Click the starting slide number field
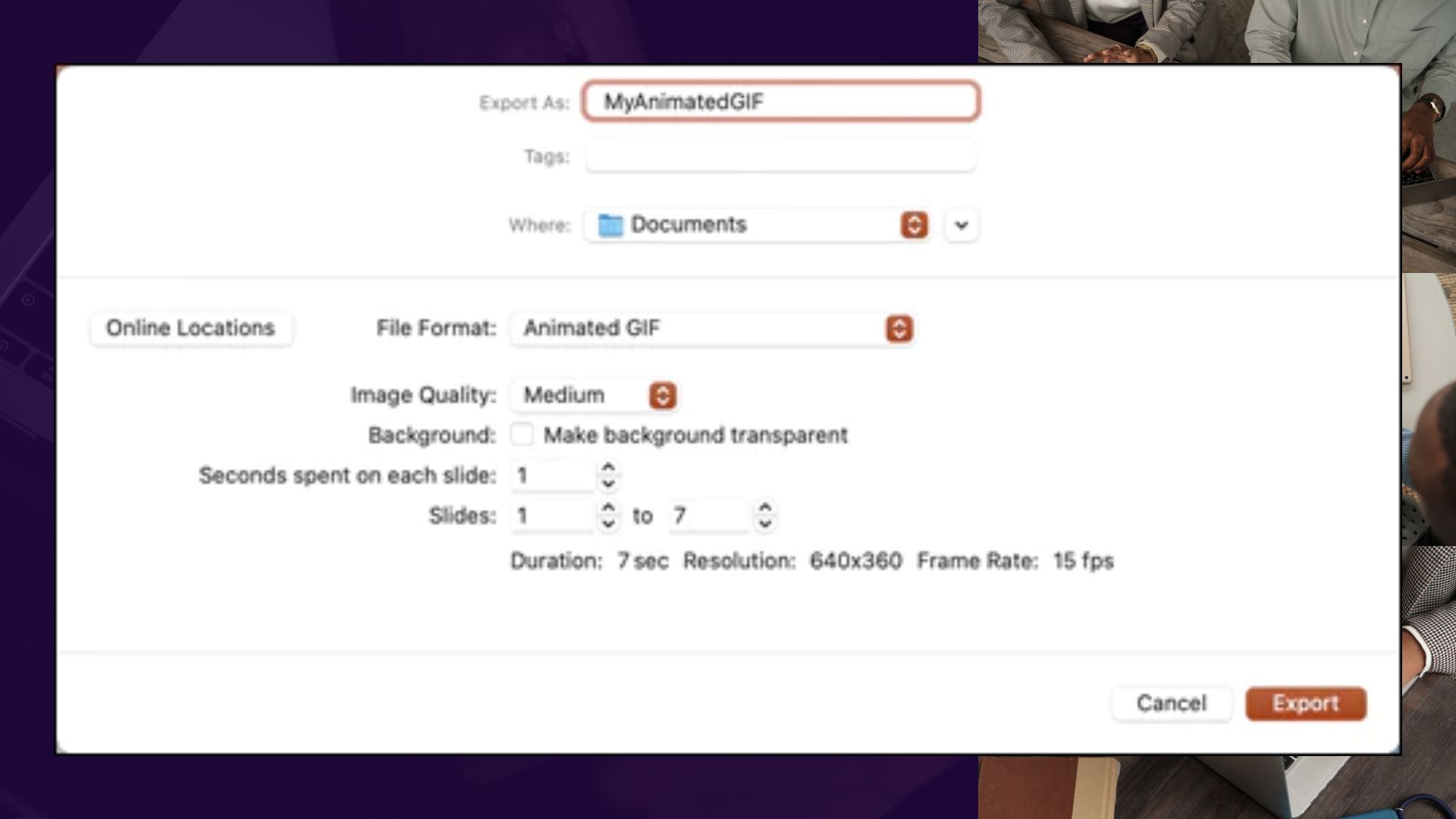Screen dimensions: 1456x819 553,516
